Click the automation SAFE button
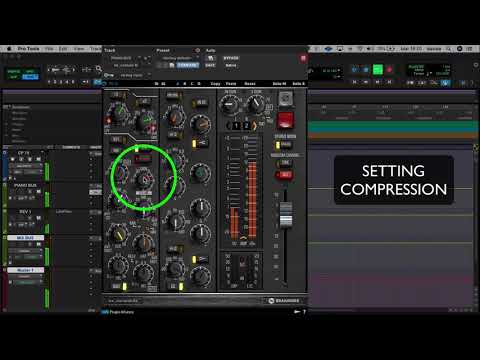Screen dimensions: 480x360 tap(210, 65)
